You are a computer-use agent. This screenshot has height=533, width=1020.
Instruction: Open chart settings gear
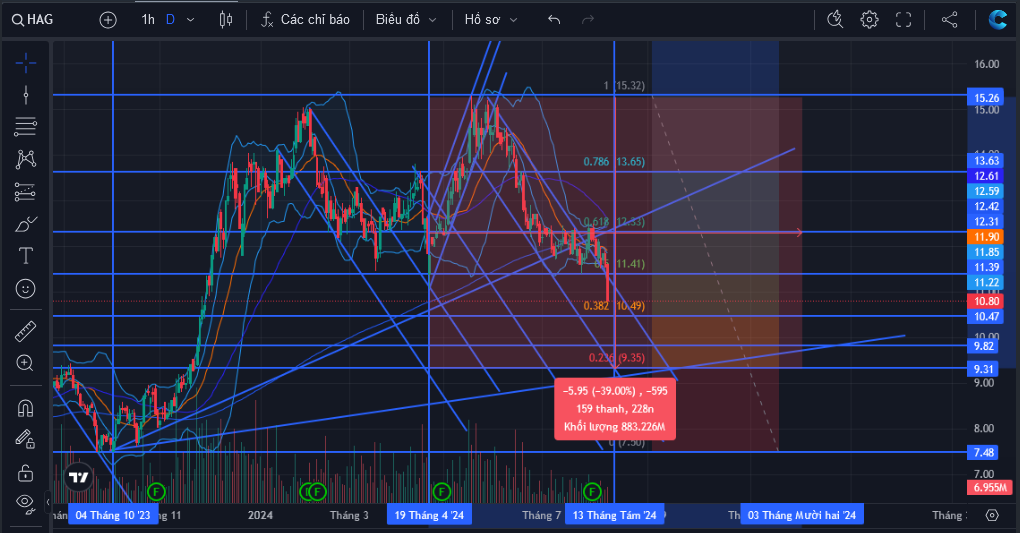tap(869, 20)
